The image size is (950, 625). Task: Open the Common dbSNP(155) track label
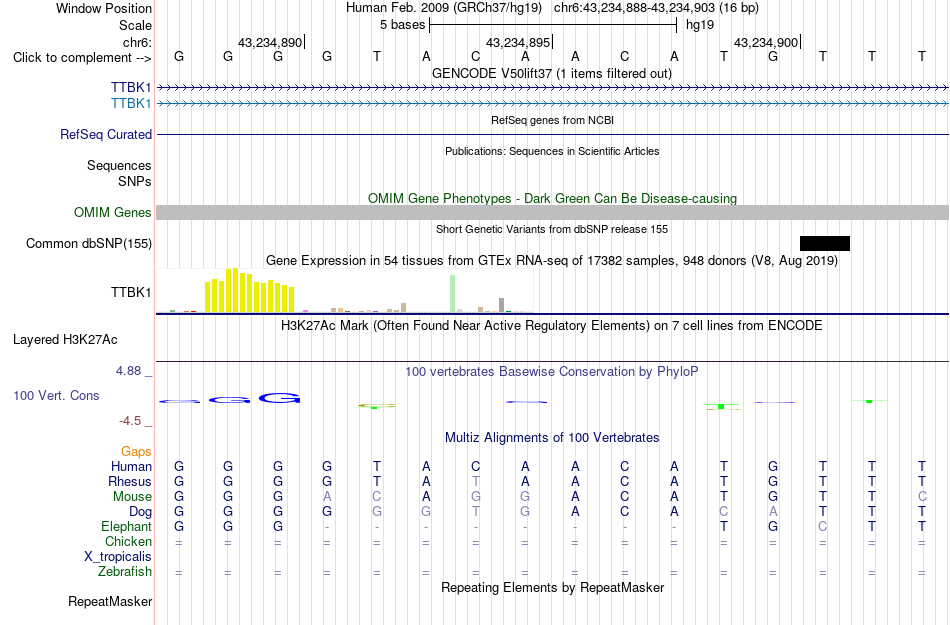(89, 243)
